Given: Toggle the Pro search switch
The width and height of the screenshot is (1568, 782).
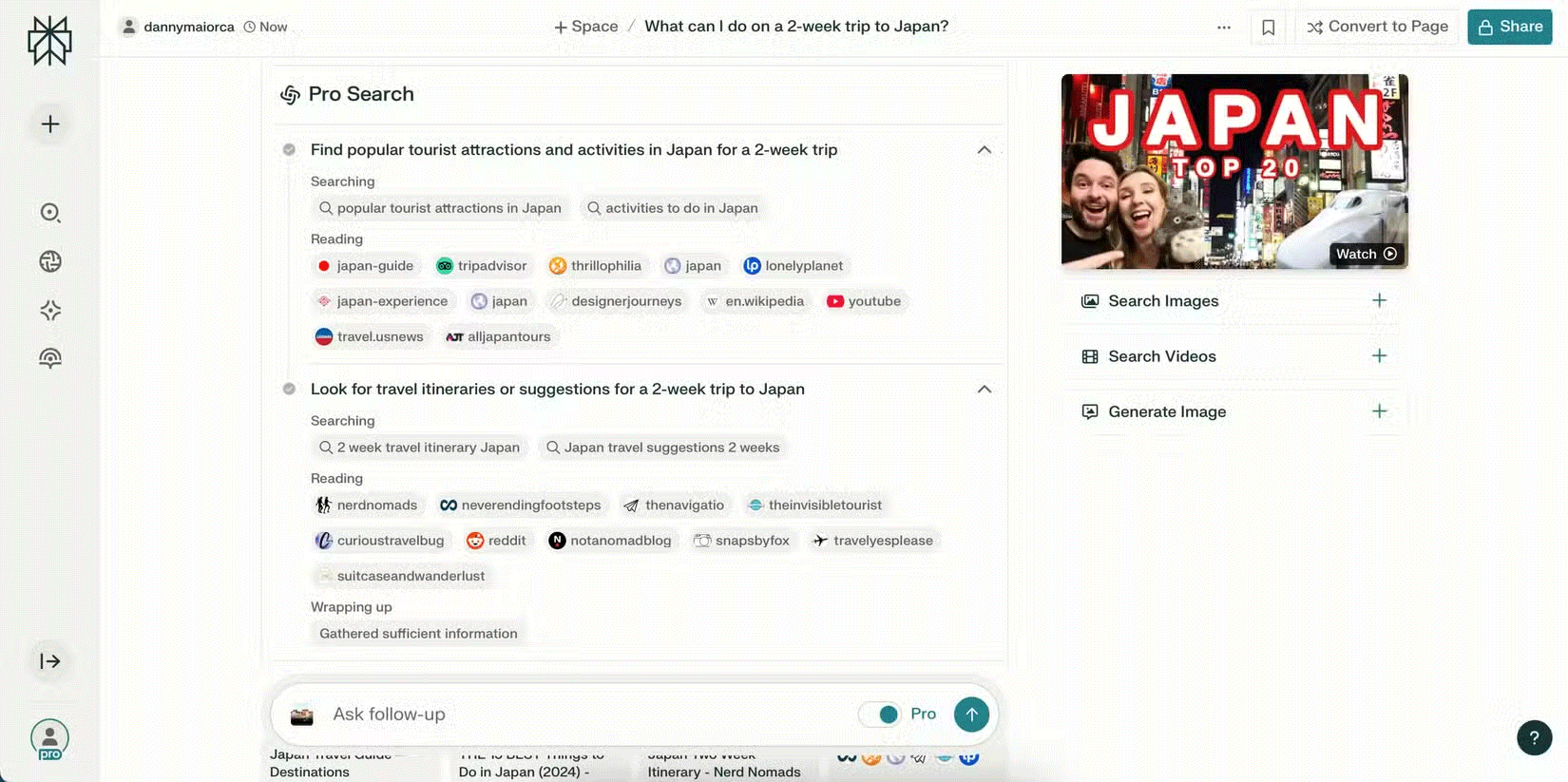Looking at the screenshot, I should click(x=880, y=715).
